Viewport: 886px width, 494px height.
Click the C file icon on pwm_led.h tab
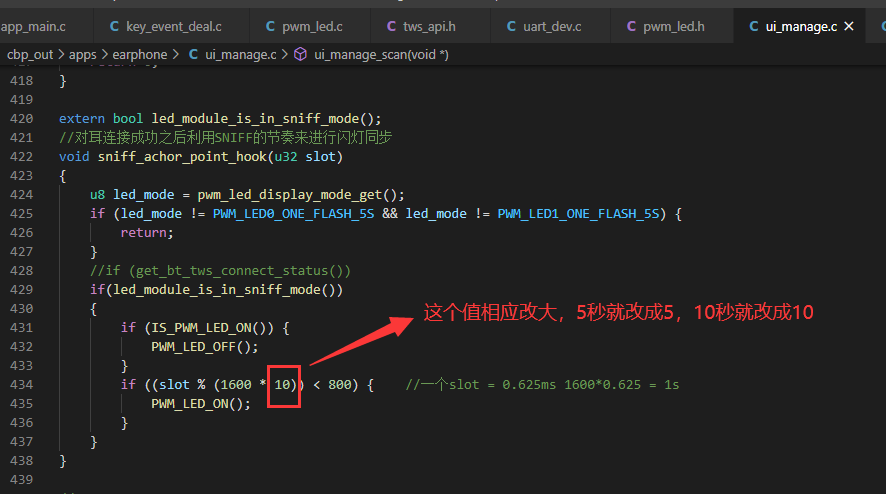pyautogui.click(x=631, y=27)
